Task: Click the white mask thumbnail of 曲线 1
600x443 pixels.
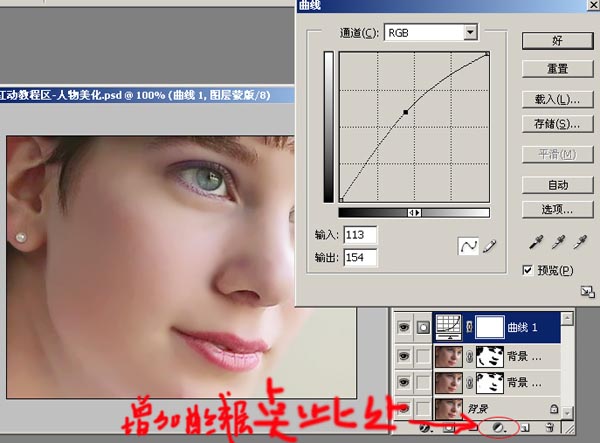Action: click(x=489, y=327)
